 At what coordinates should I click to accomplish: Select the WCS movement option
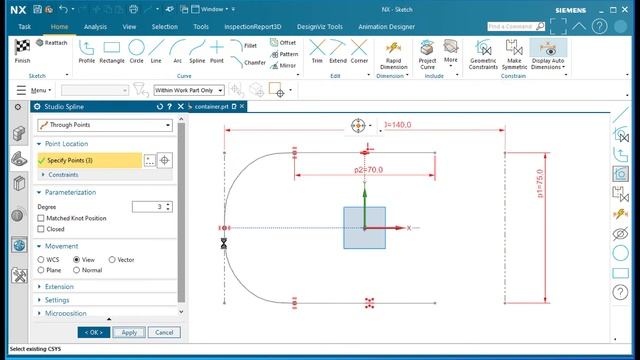click(41, 260)
